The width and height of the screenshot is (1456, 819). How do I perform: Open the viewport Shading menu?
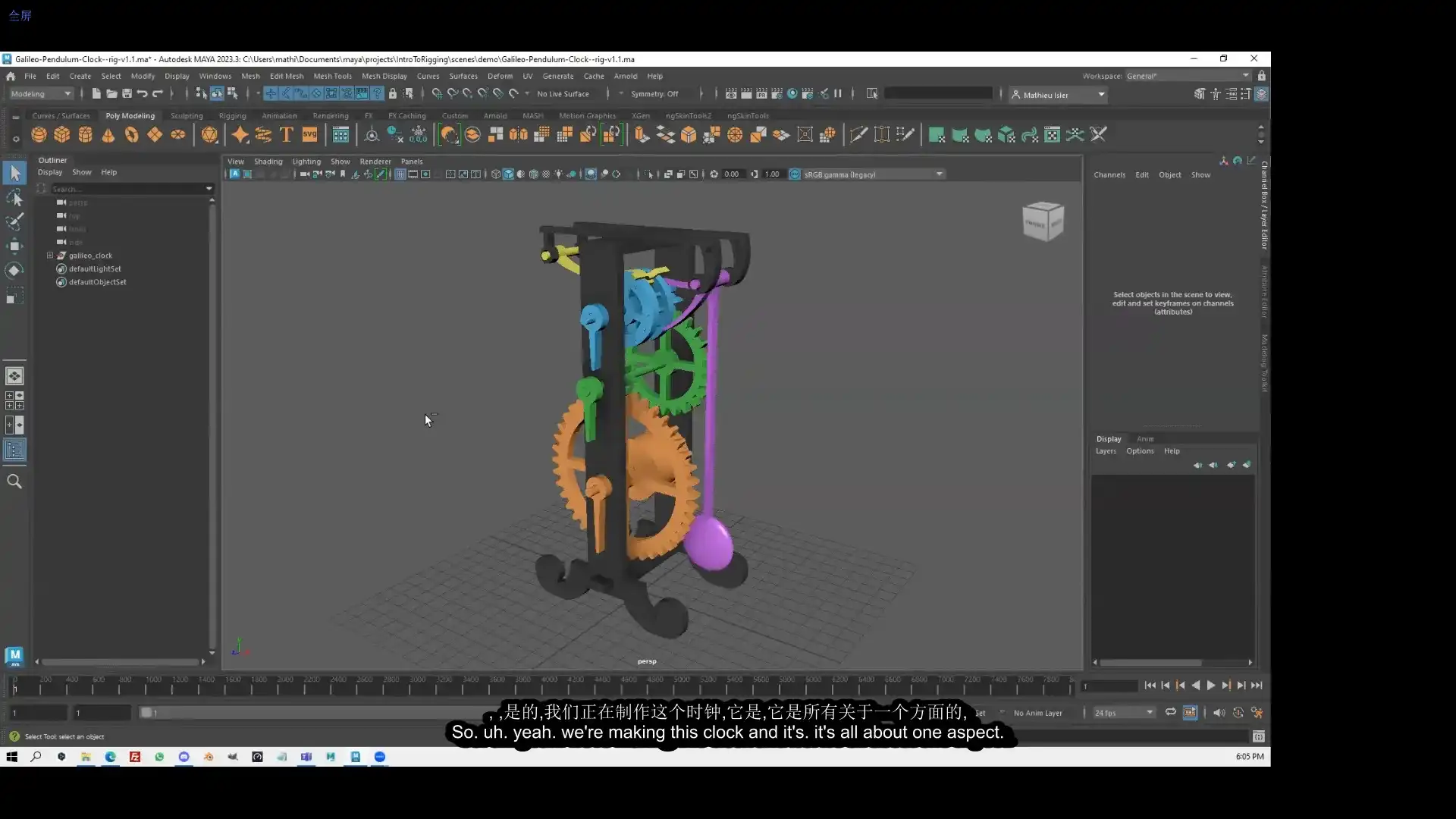click(268, 162)
